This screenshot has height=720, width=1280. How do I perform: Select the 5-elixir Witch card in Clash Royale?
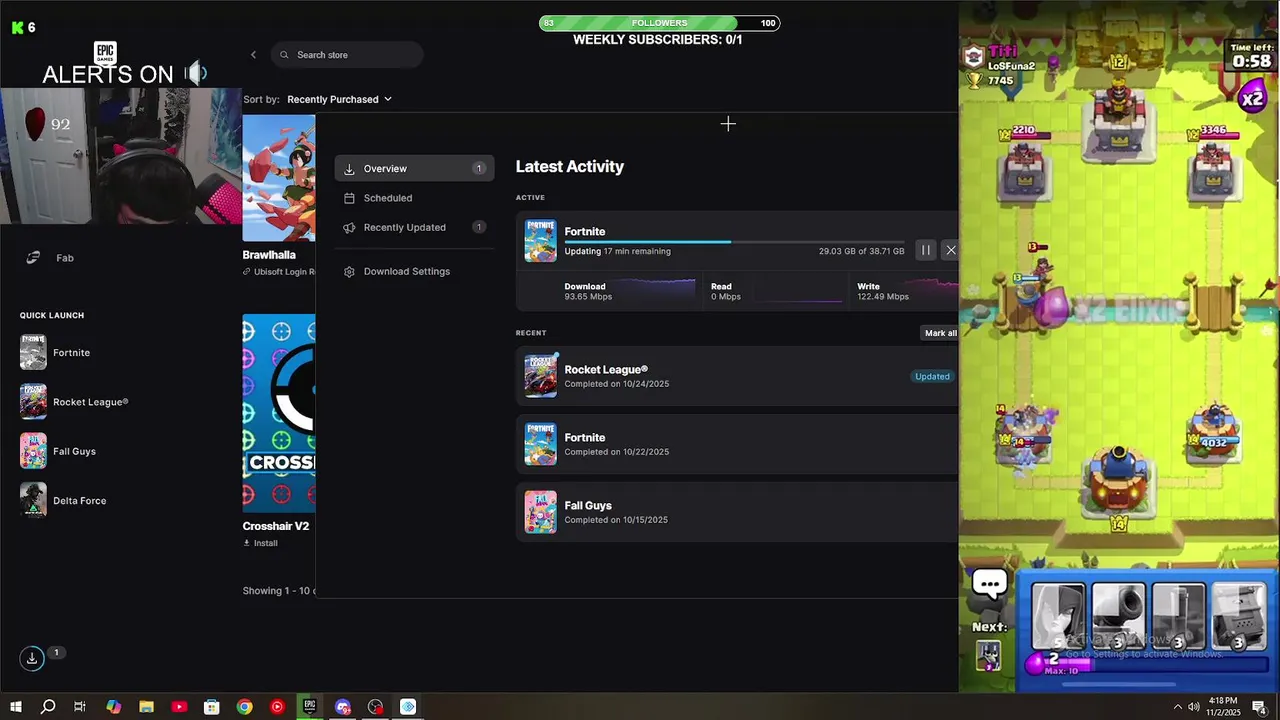click(x=1058, y=617)
